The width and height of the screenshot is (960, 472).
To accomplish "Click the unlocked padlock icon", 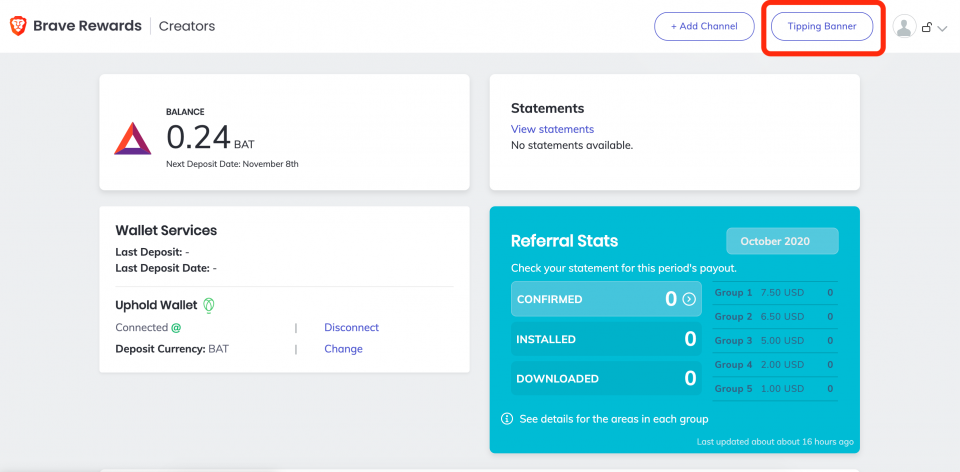I will tap(927, 27).
